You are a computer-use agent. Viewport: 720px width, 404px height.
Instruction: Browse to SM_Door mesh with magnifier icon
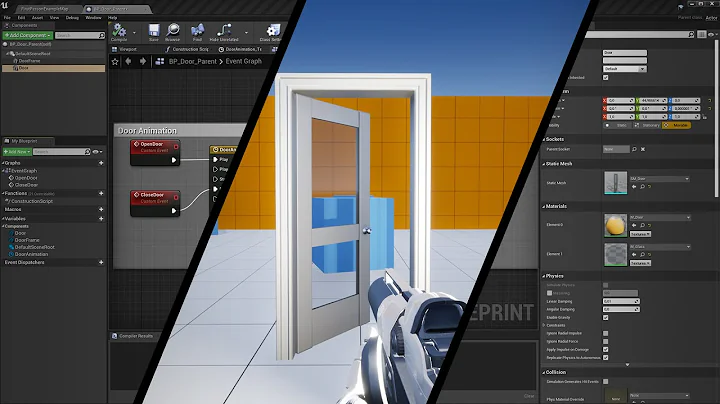(x=642, y=187)
